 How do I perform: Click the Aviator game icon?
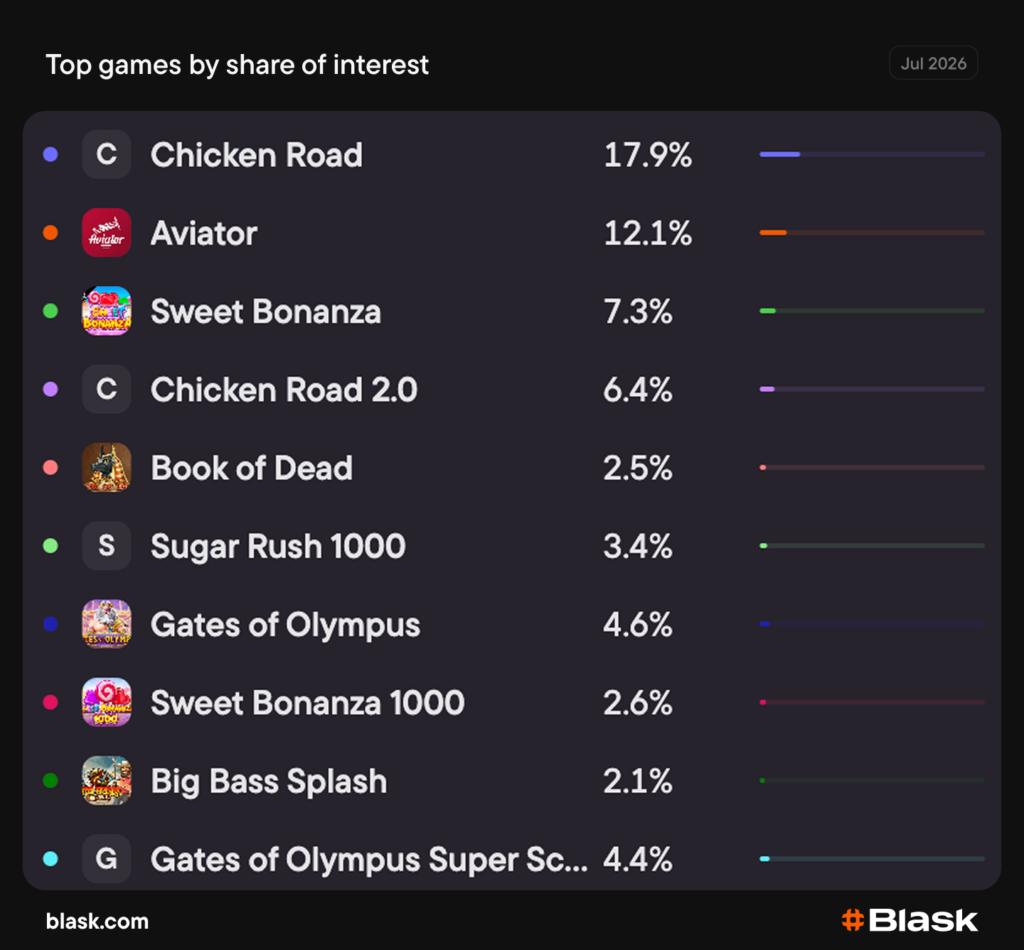click(106, 232)
